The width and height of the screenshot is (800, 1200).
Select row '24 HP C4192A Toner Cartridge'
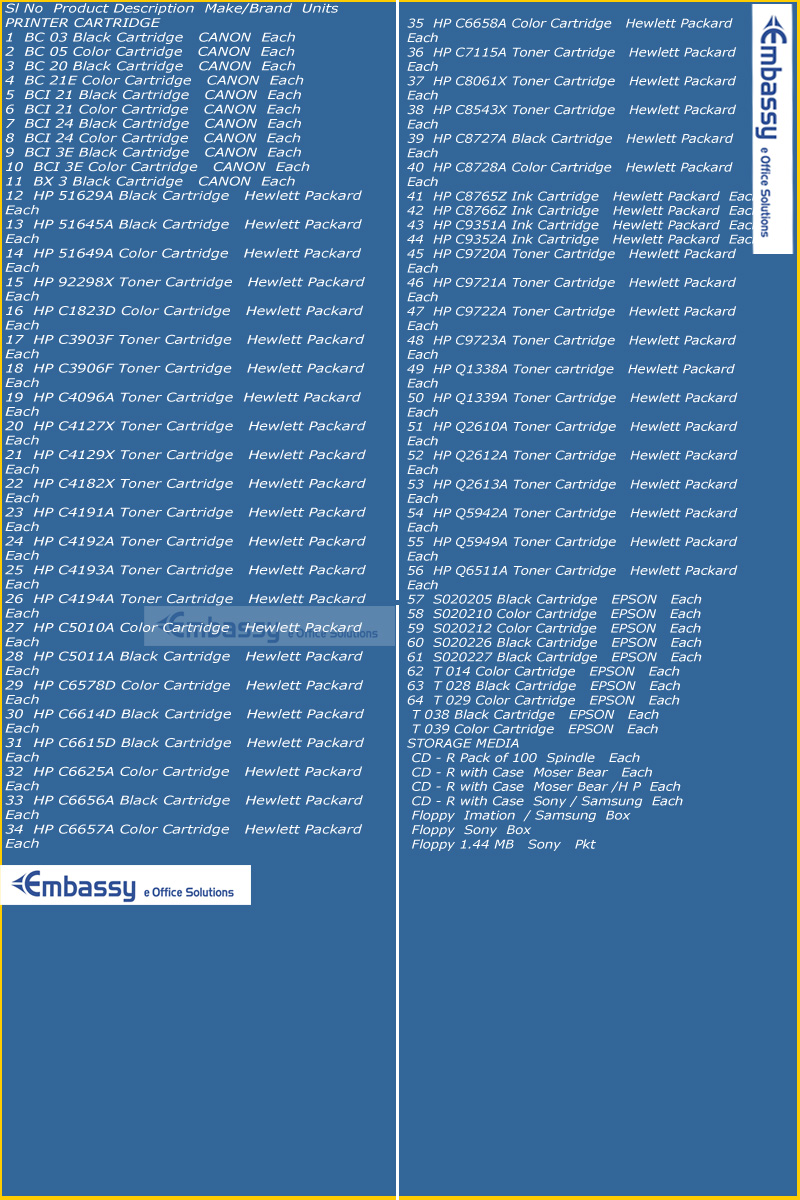185,548
